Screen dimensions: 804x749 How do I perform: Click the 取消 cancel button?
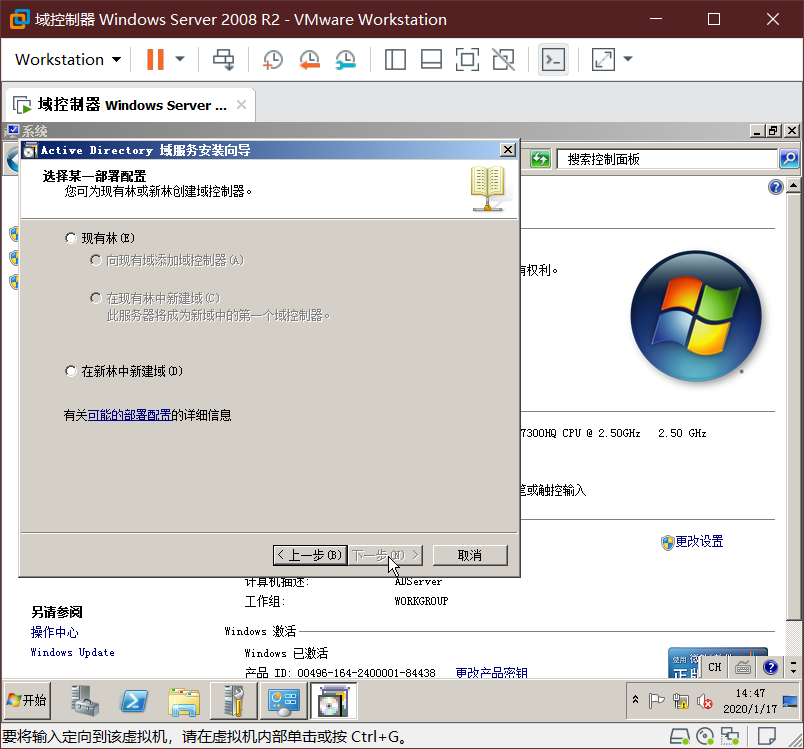(470, 555)
